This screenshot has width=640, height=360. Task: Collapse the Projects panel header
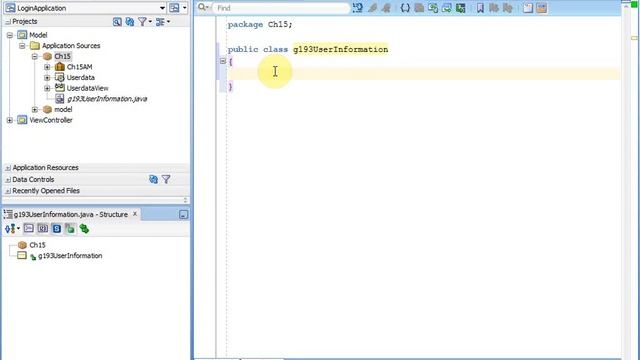[x=8, y=22]
